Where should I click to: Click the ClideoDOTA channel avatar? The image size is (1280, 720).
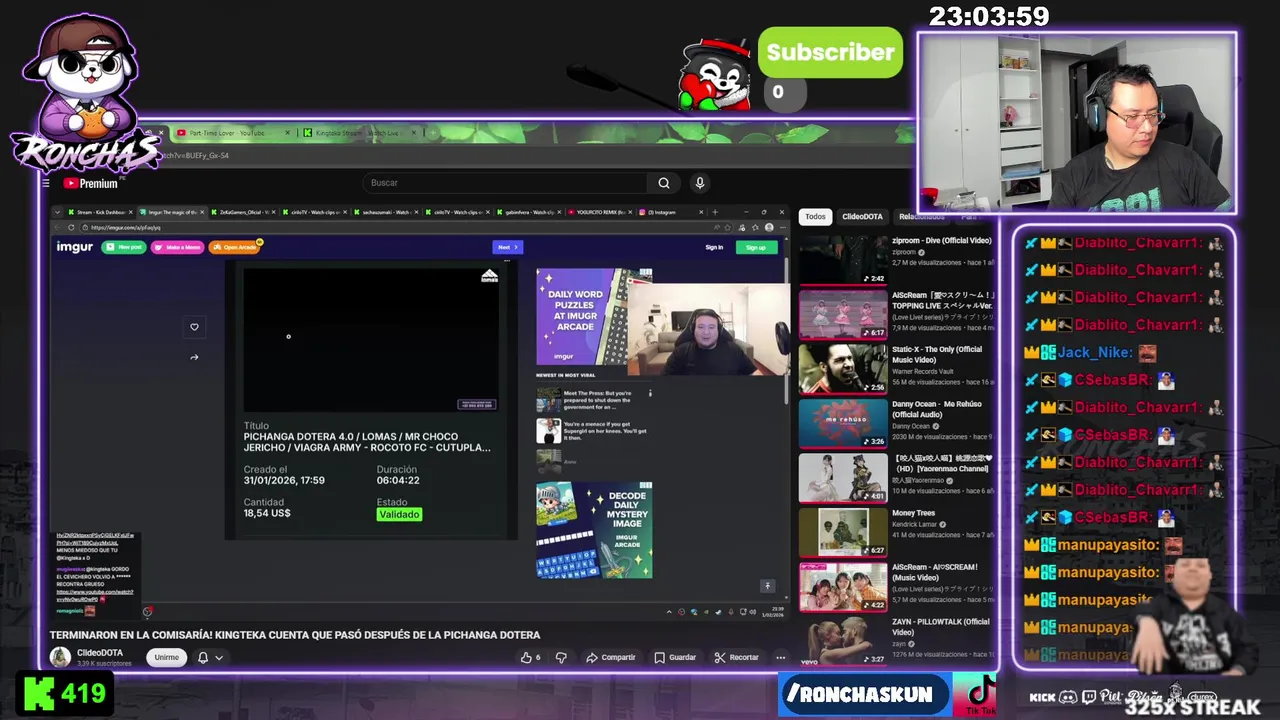(x=61, y=657)
